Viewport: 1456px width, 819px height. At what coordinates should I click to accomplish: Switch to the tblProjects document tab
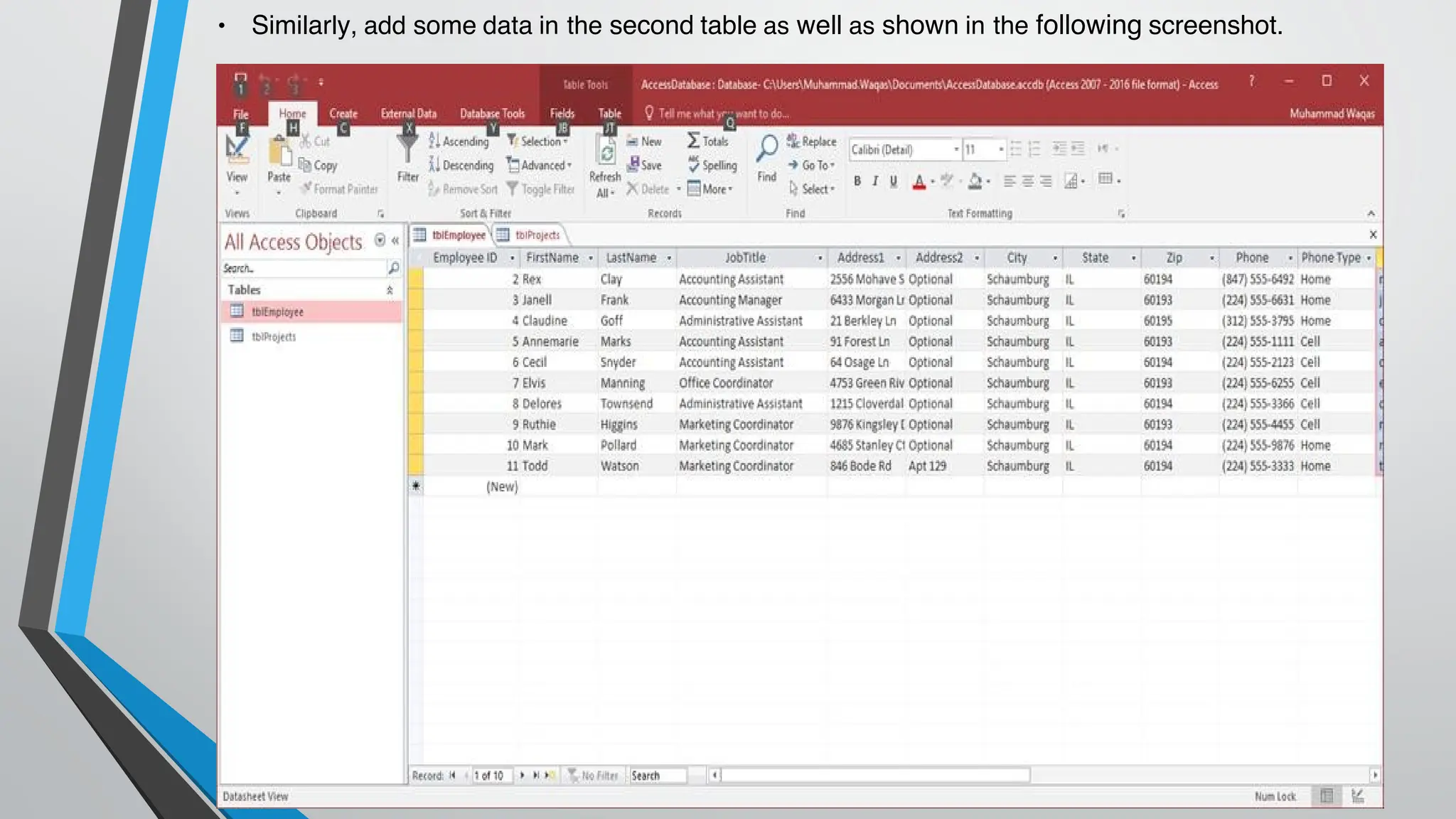pos(530,235)
